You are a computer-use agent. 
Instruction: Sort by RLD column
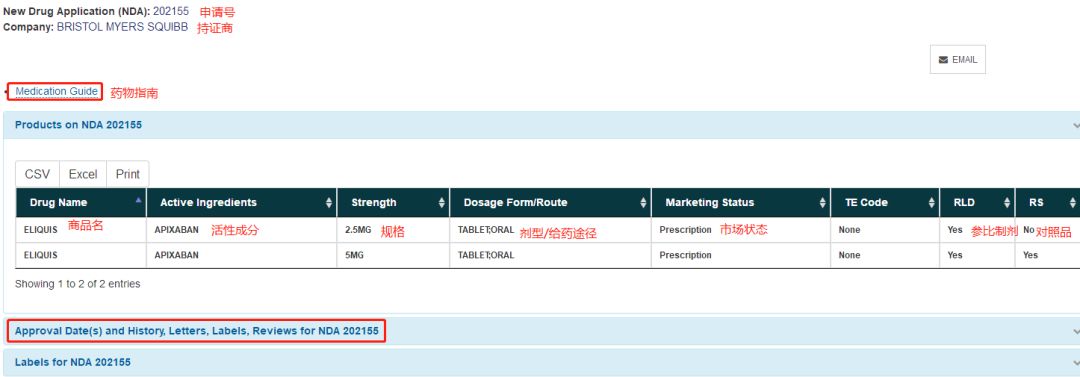pos(978,203)
